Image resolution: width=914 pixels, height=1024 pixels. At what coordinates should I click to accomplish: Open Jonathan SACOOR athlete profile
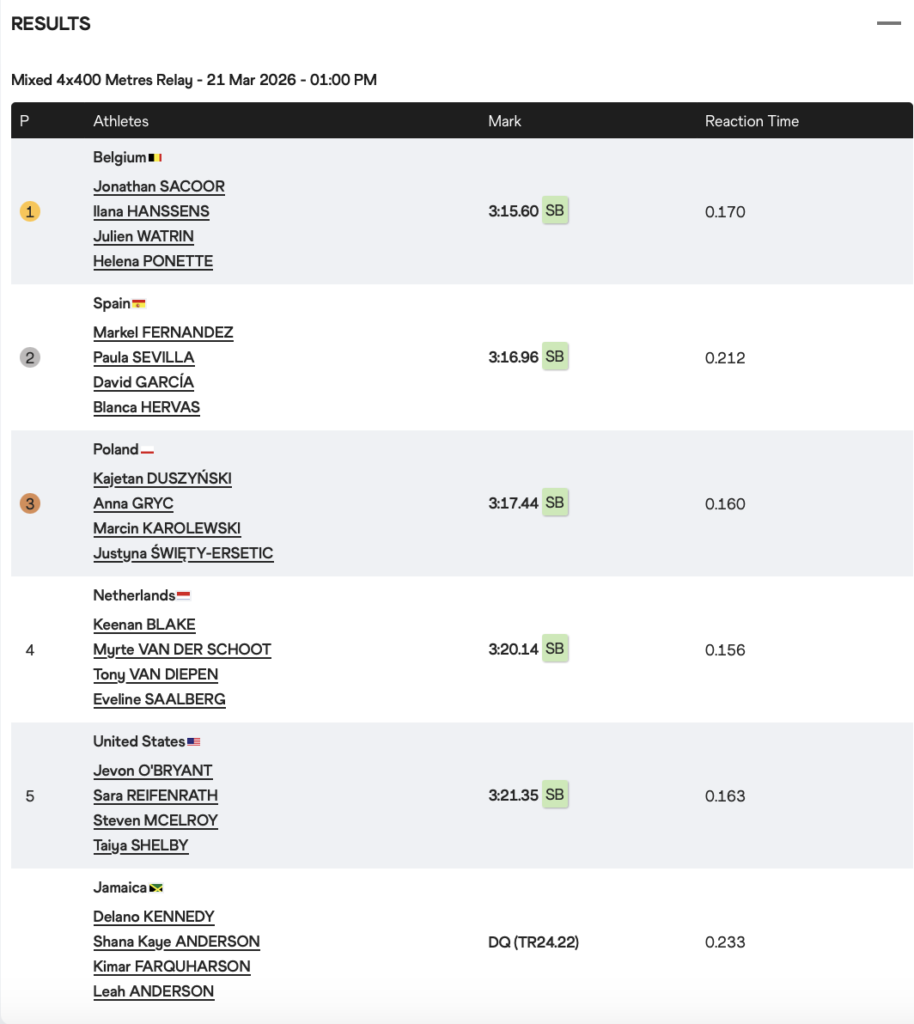coord(159,187)
